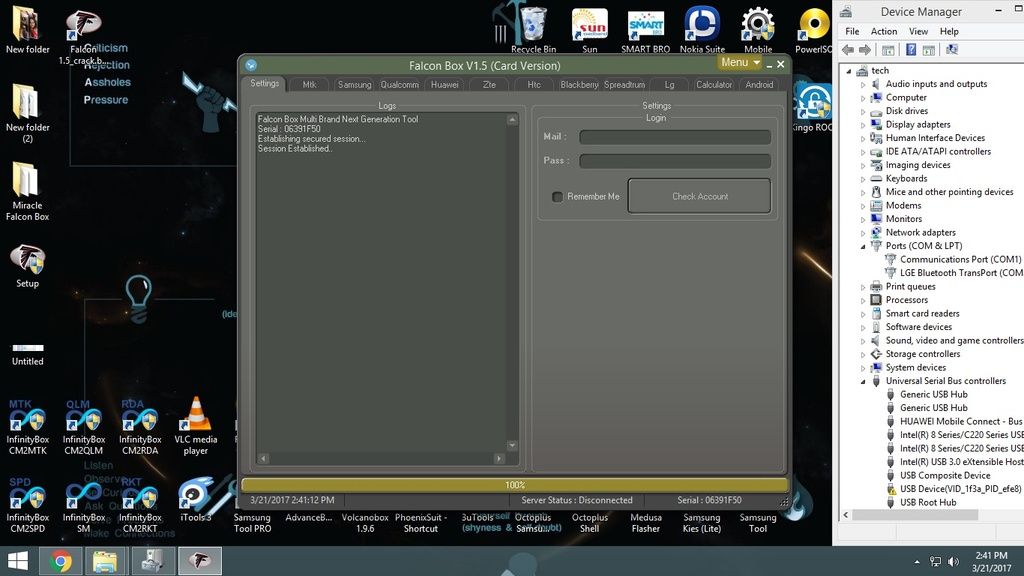1024x576 pixels.
Task: Open InfinityBox CM2RKT shortcut
Action: click(140, 505)
